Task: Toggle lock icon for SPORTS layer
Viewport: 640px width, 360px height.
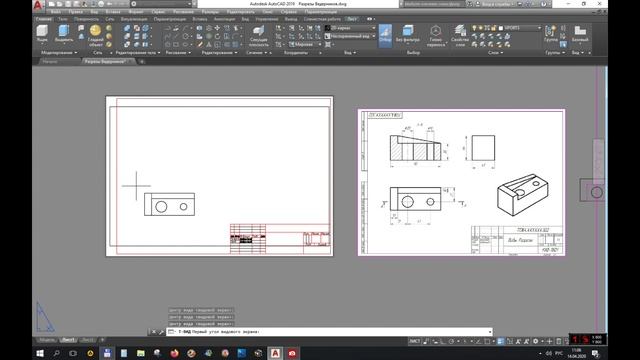Action: point(493,28)
